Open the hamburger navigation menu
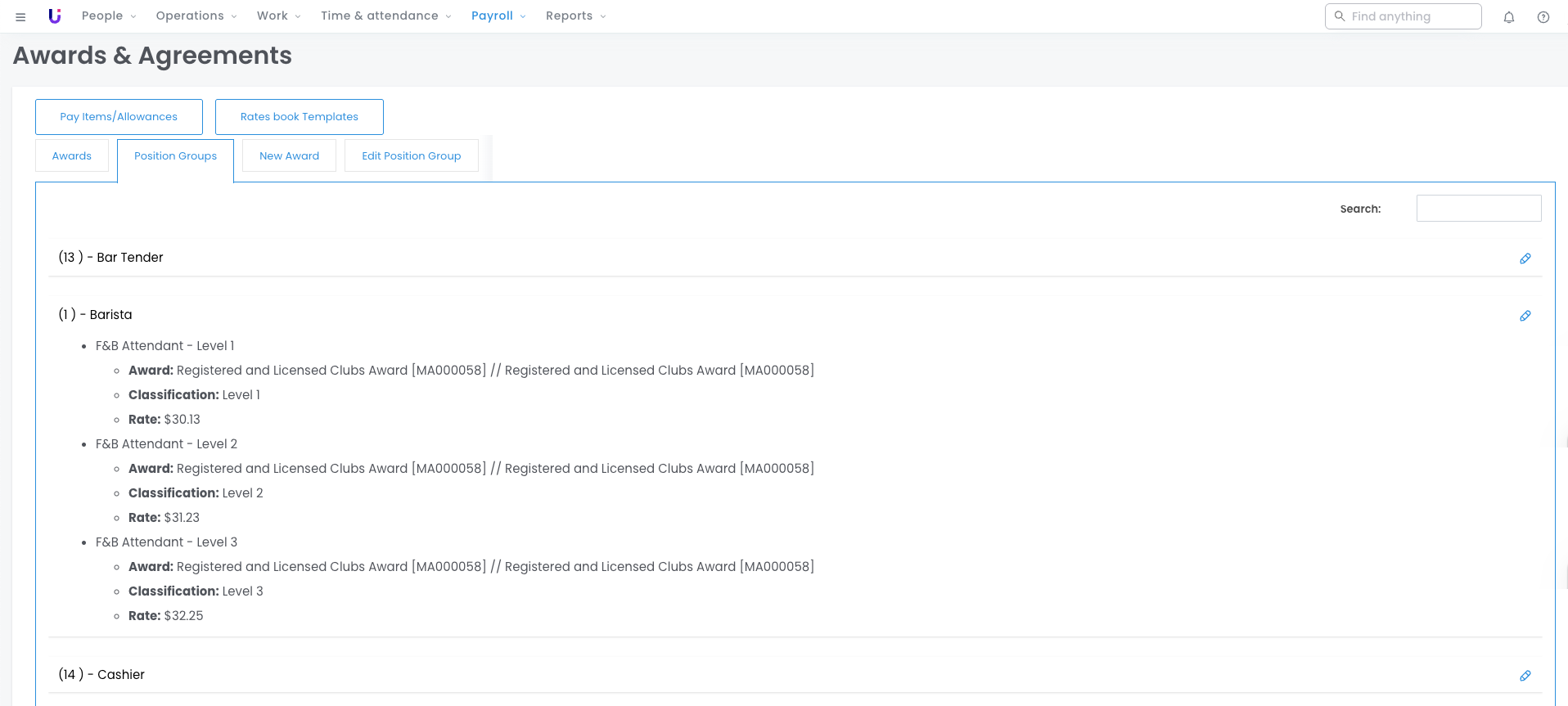 [20, 16]
